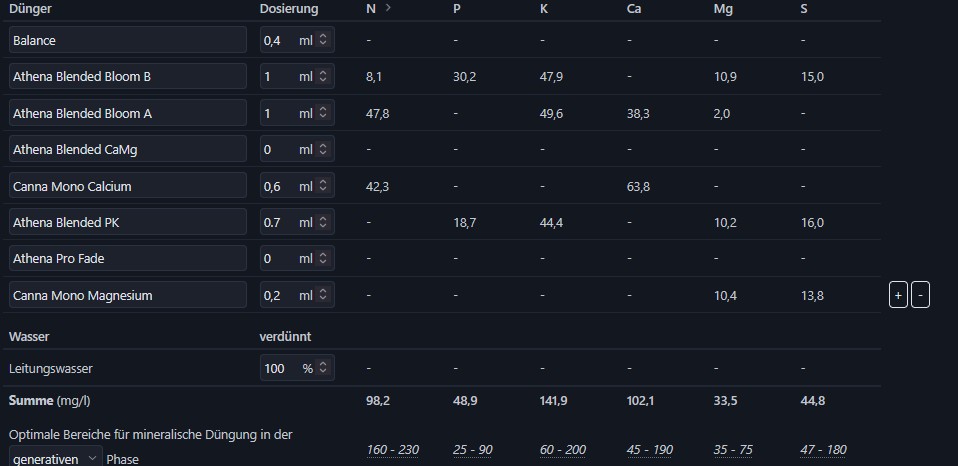Viewport: 958px width, 466px height.
Task: Adjust Athena Blended Bloom B dosage stepper
Action: click(323, 77)
